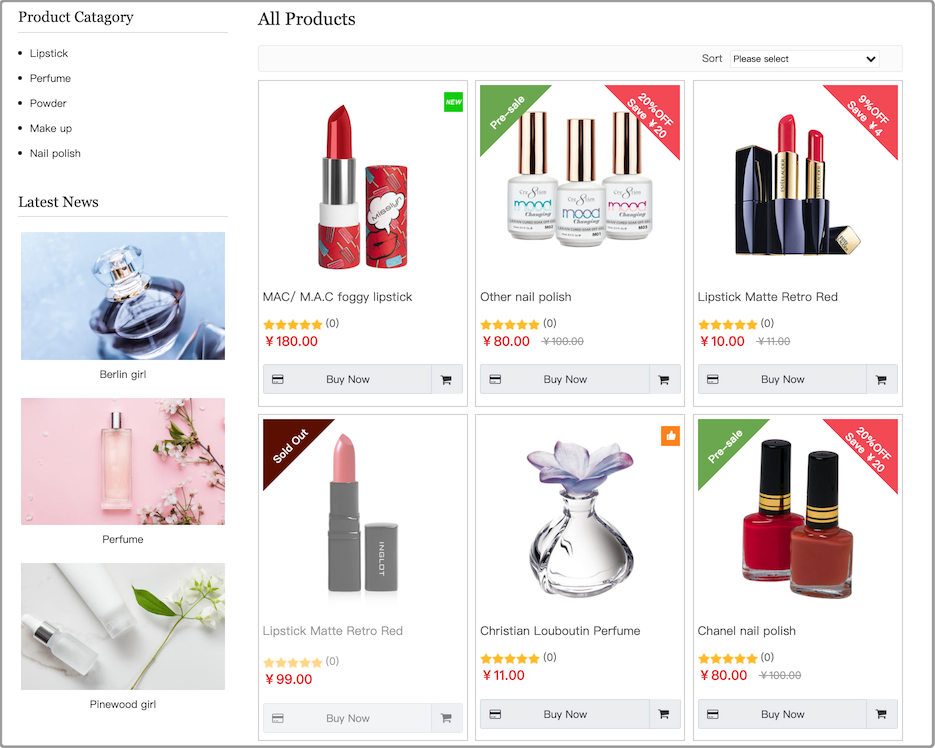This screenshot has width=935, height=748.
Task: Go to Make up category
Action: click(x=51, y=128)
